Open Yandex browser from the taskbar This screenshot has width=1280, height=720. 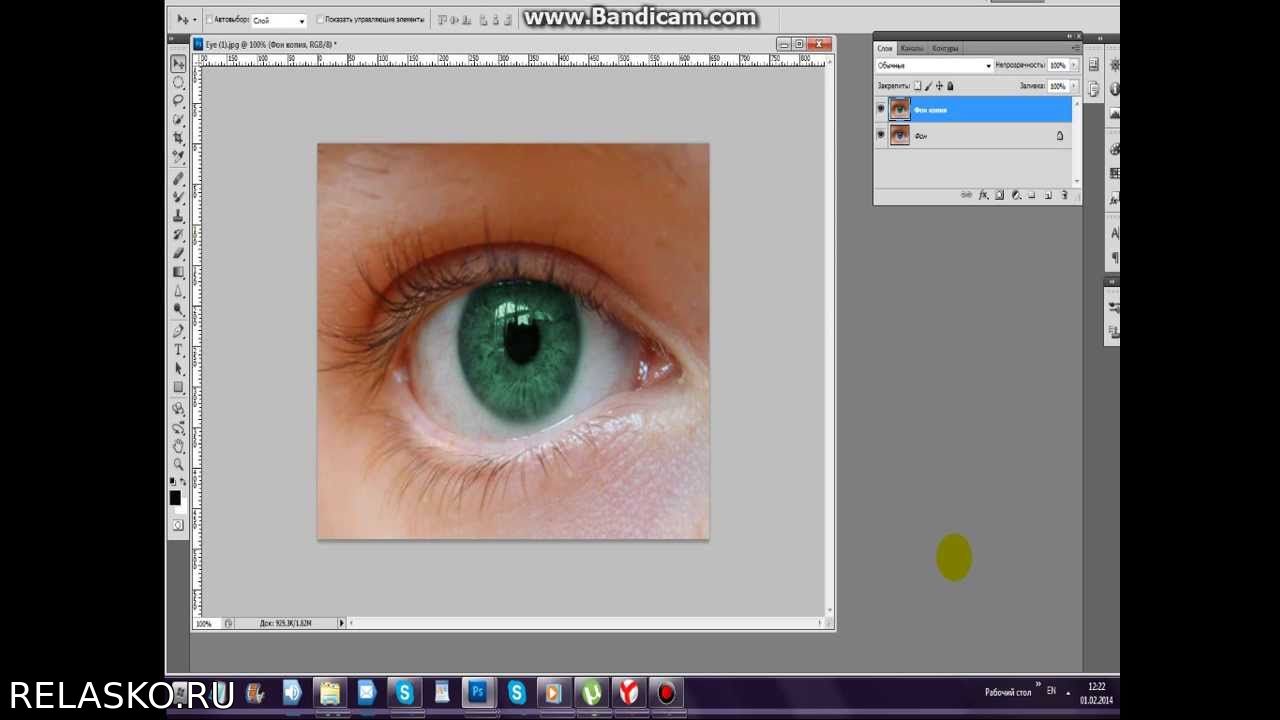629,692
